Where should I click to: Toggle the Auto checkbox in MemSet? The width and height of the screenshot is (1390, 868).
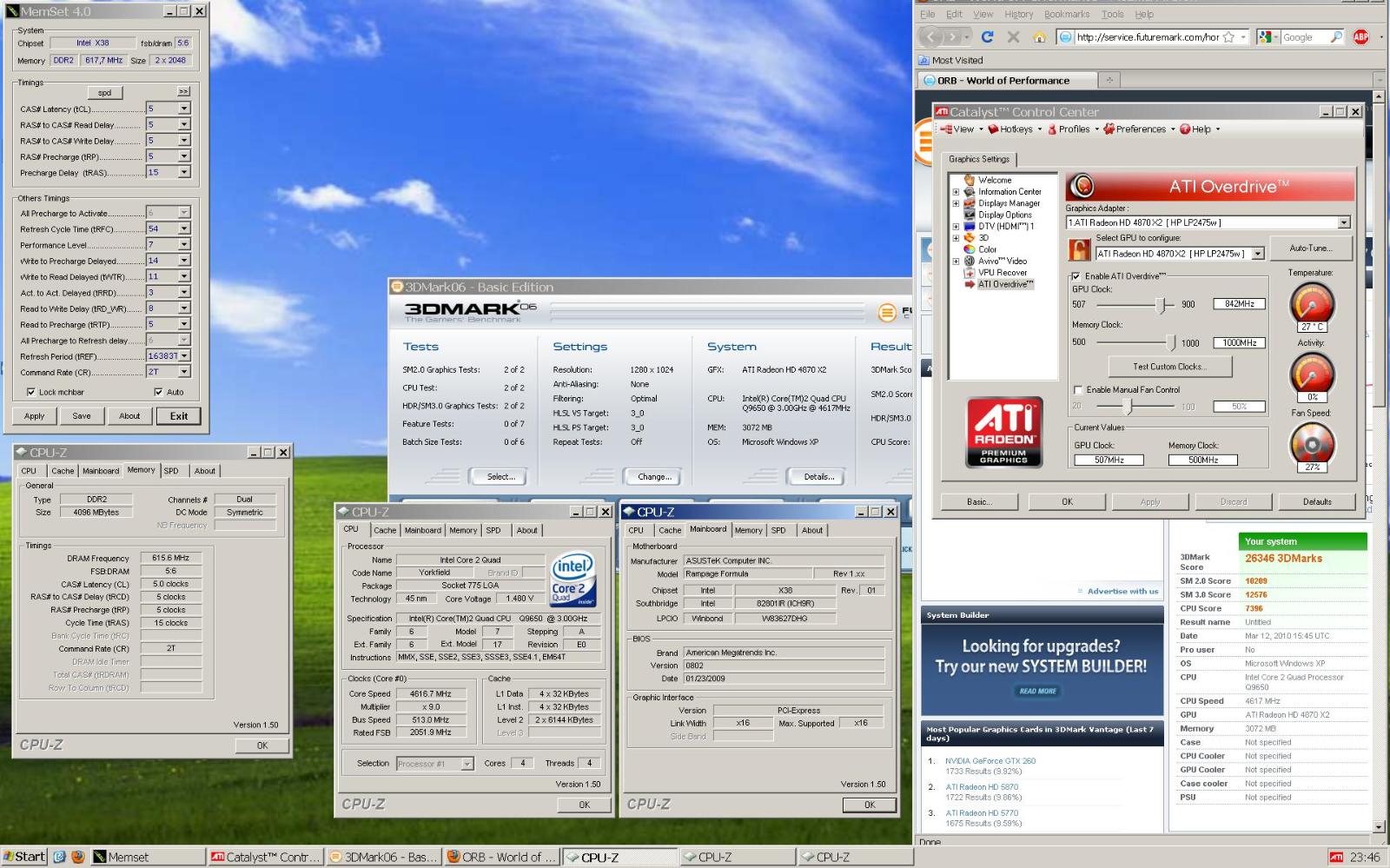[x=158, y=393]
